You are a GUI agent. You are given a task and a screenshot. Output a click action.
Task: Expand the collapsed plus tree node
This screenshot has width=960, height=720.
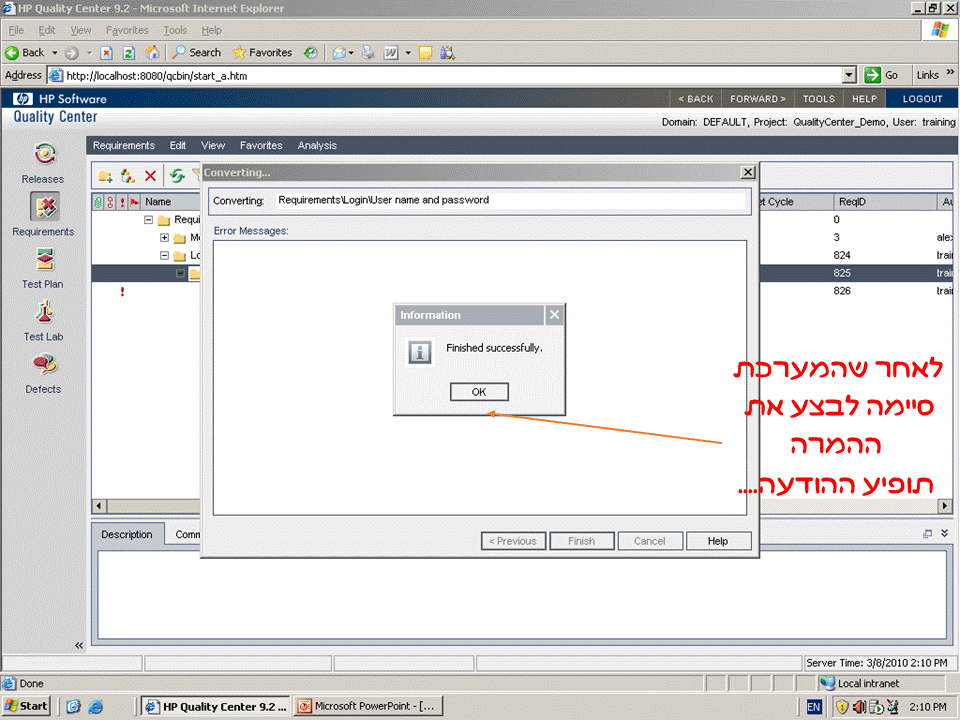pos(164,237)
